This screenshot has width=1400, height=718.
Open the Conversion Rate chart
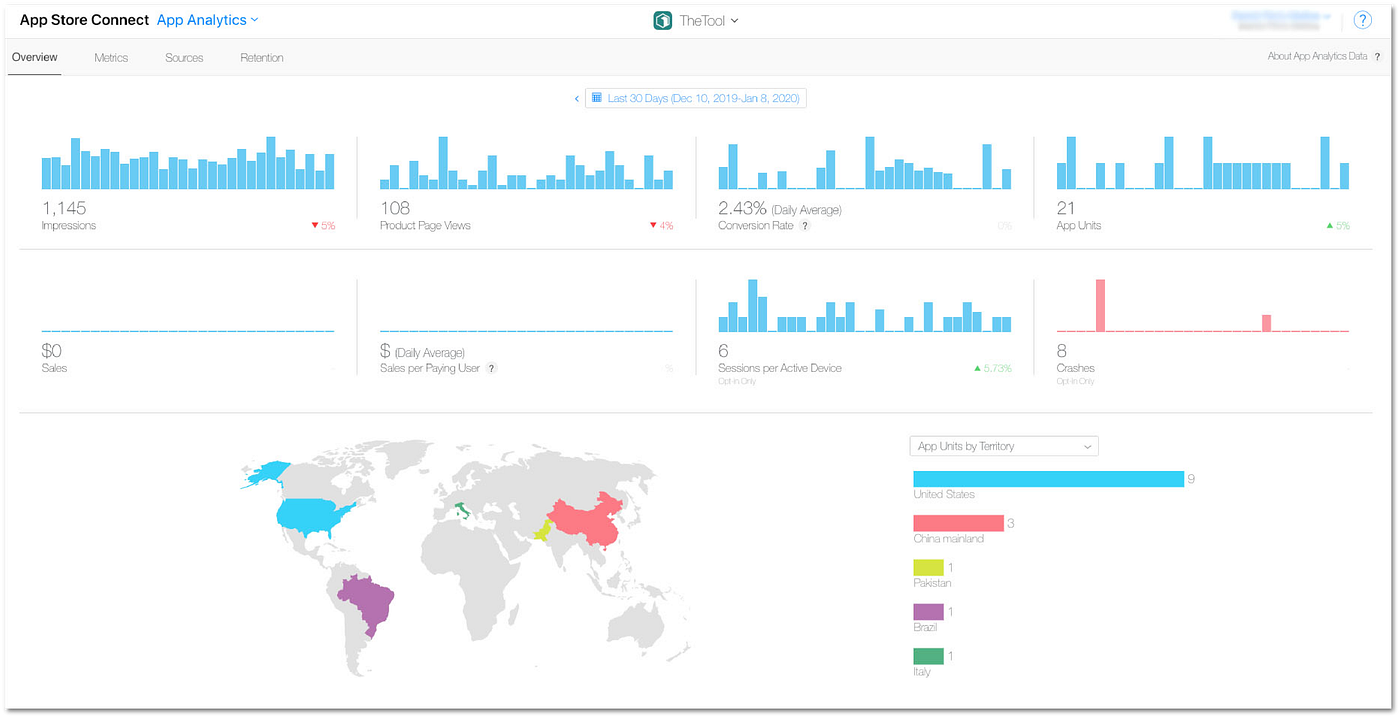pos(865,162)
